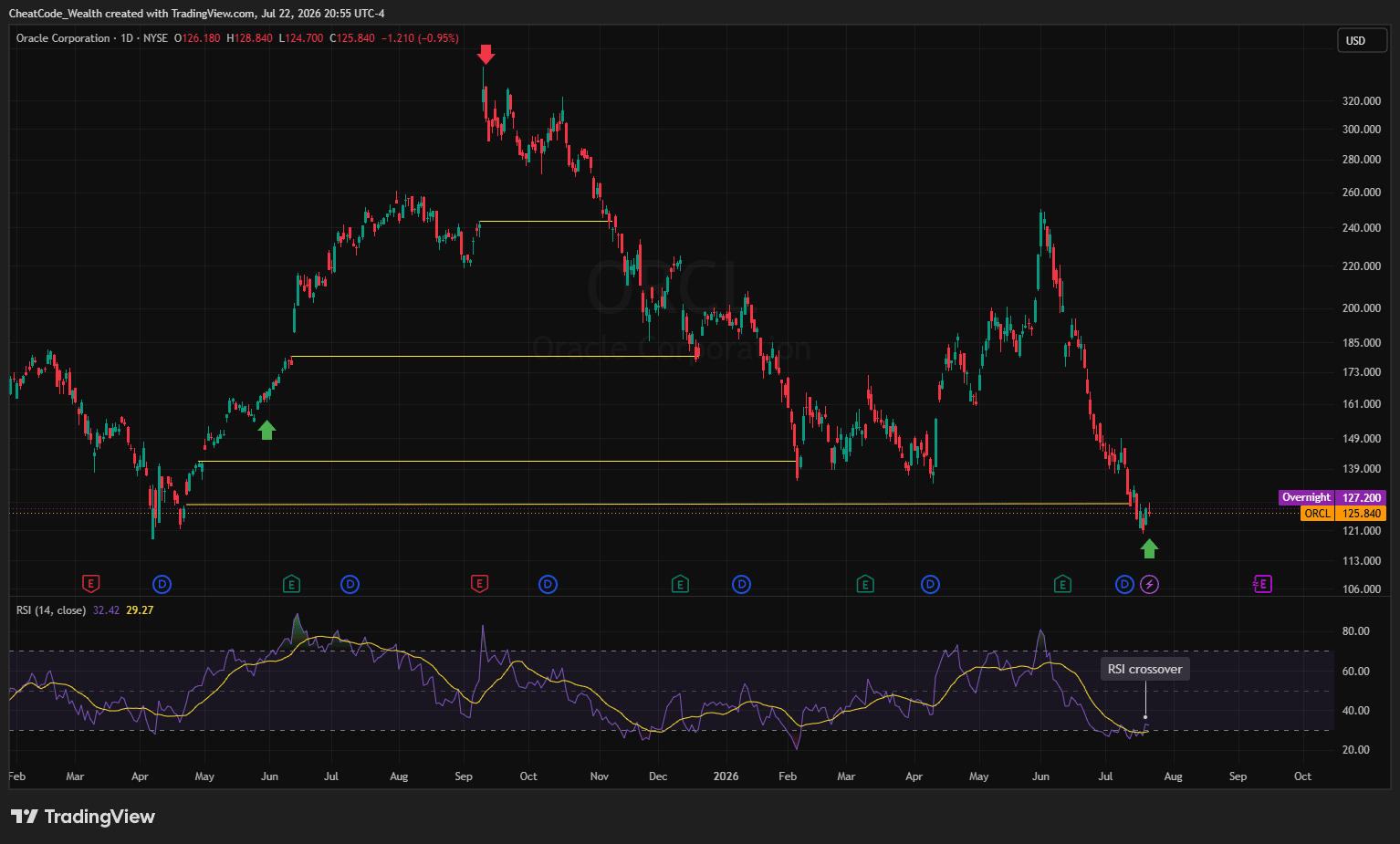Select the yellow horizontal line near 240
Viewport: 1400px width, 844px height.
click(x=545, y=222)
